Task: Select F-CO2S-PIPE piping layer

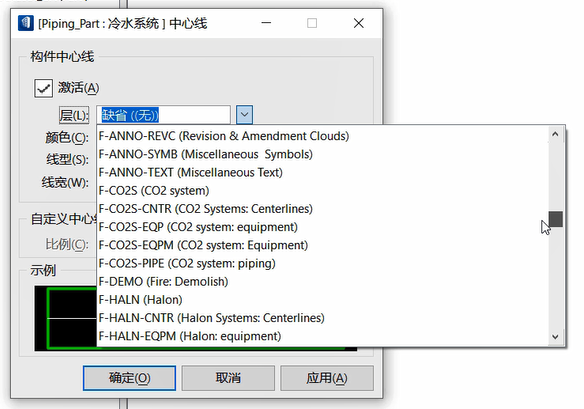Action: click(323, 263)
